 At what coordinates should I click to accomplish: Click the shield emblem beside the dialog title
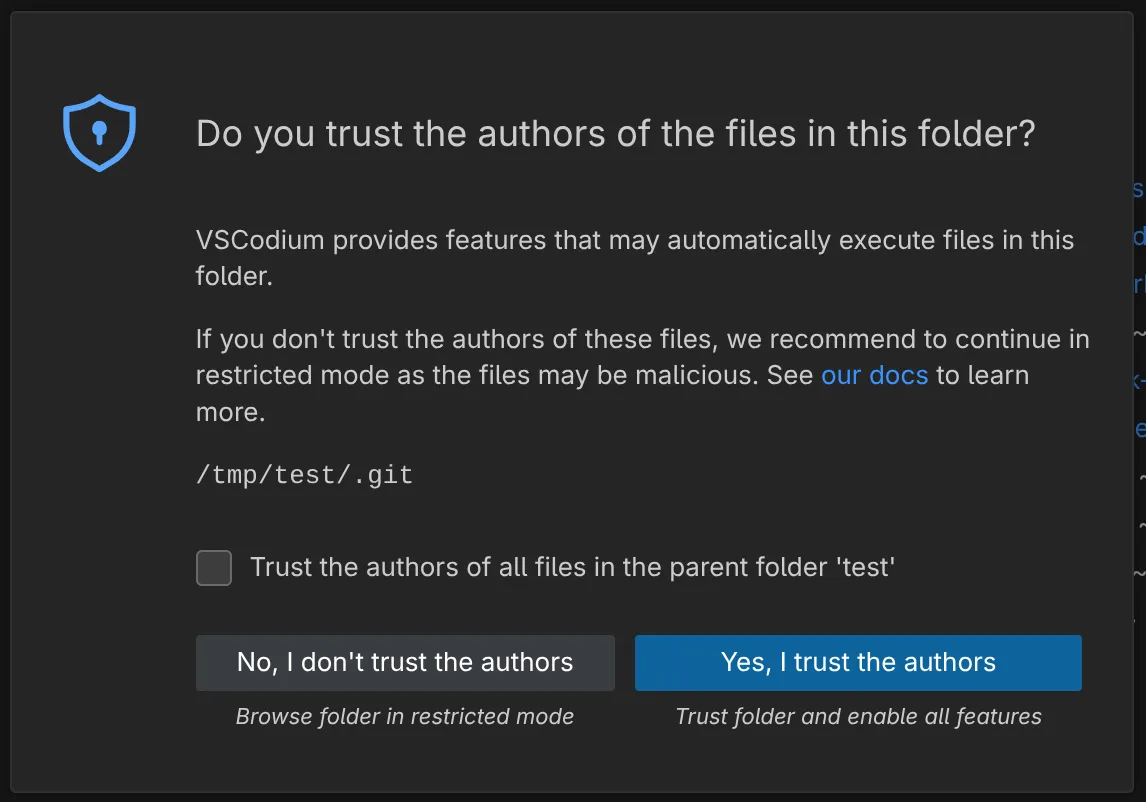click(99, 131)
